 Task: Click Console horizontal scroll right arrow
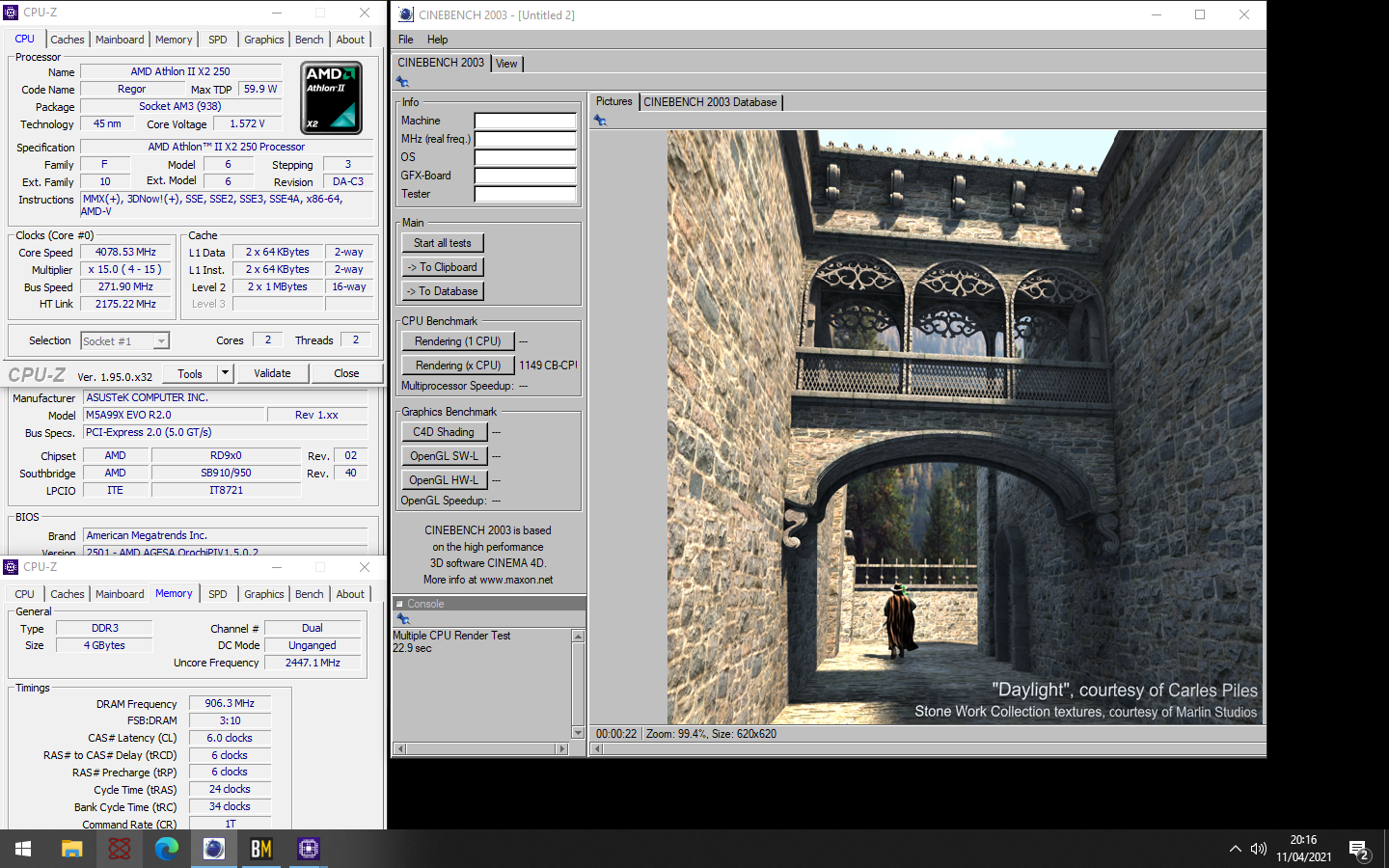coord(563,748)
